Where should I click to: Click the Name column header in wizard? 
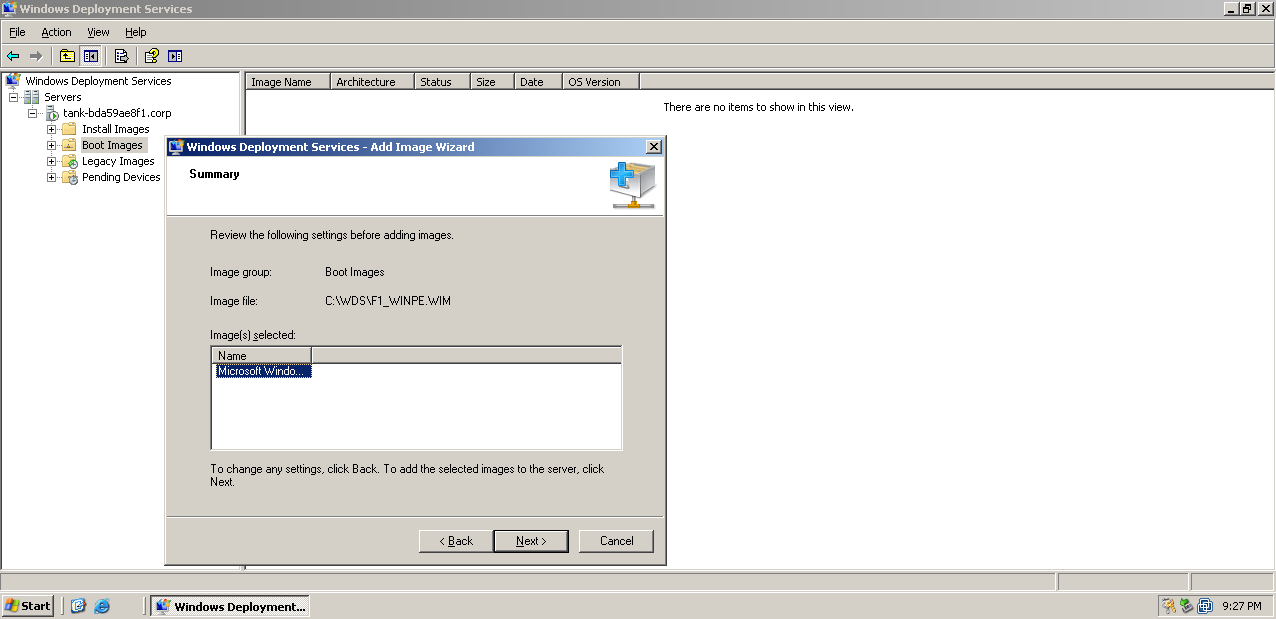click(x=262, y=355)
